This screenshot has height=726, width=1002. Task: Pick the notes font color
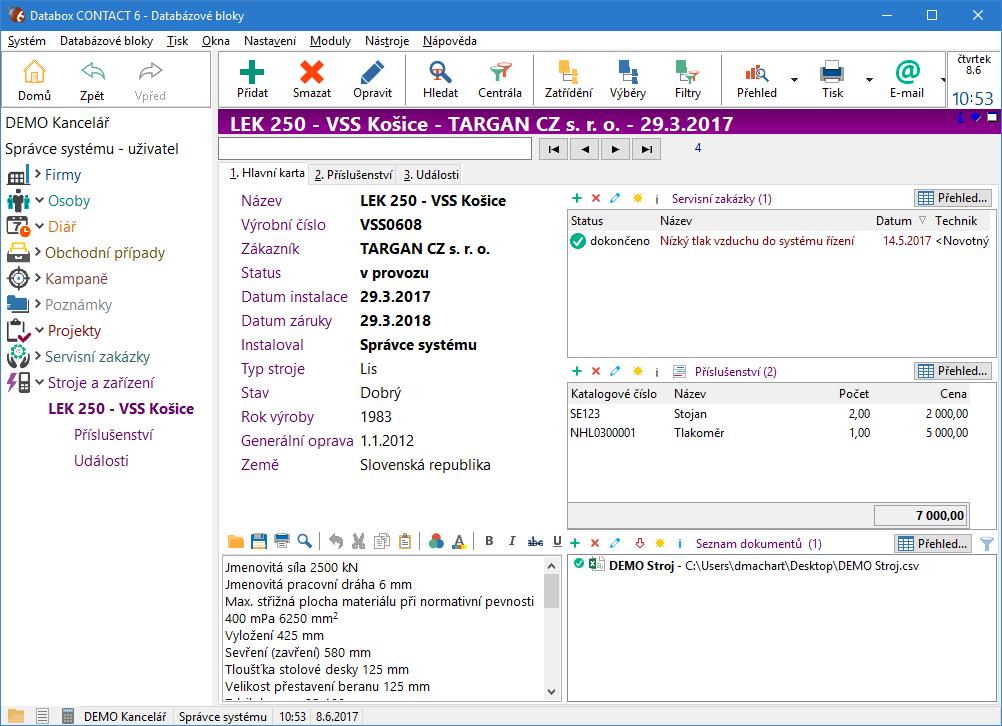click(459, 542)
